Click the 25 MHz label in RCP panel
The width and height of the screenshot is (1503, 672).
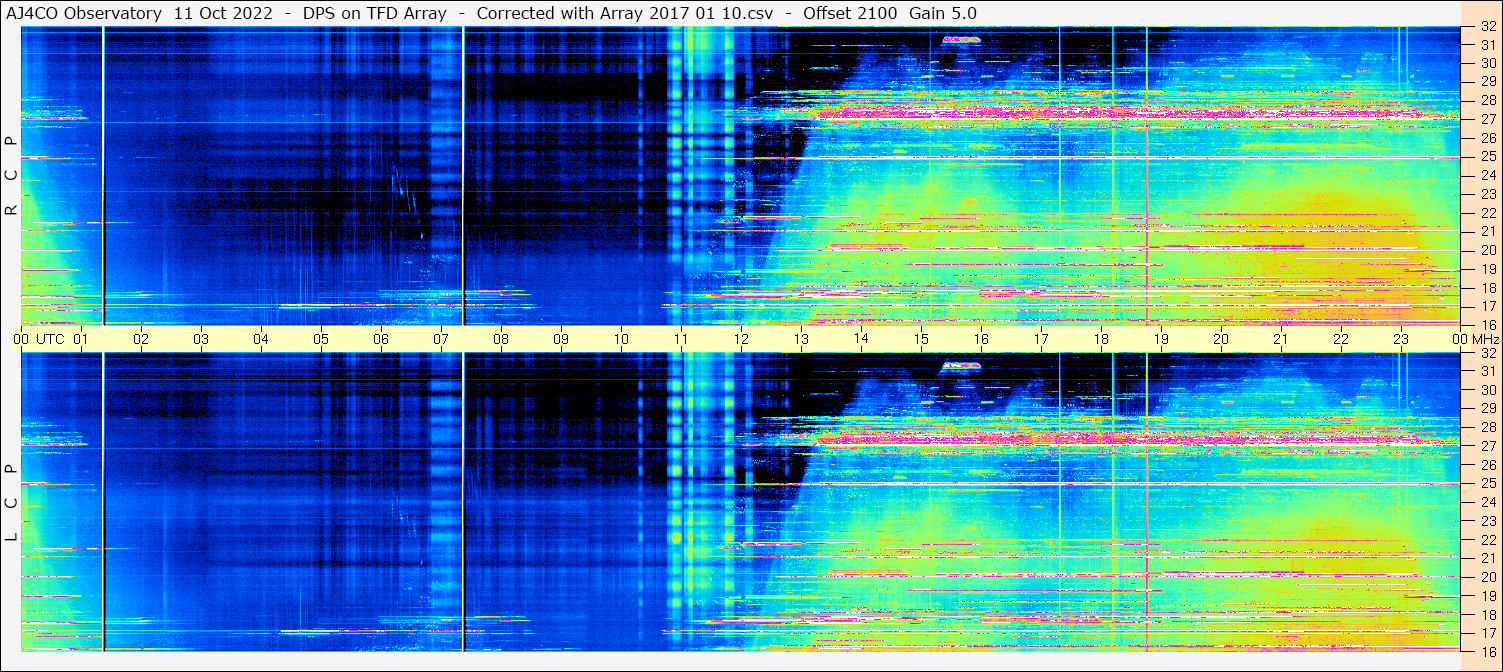click(1488, 157)
